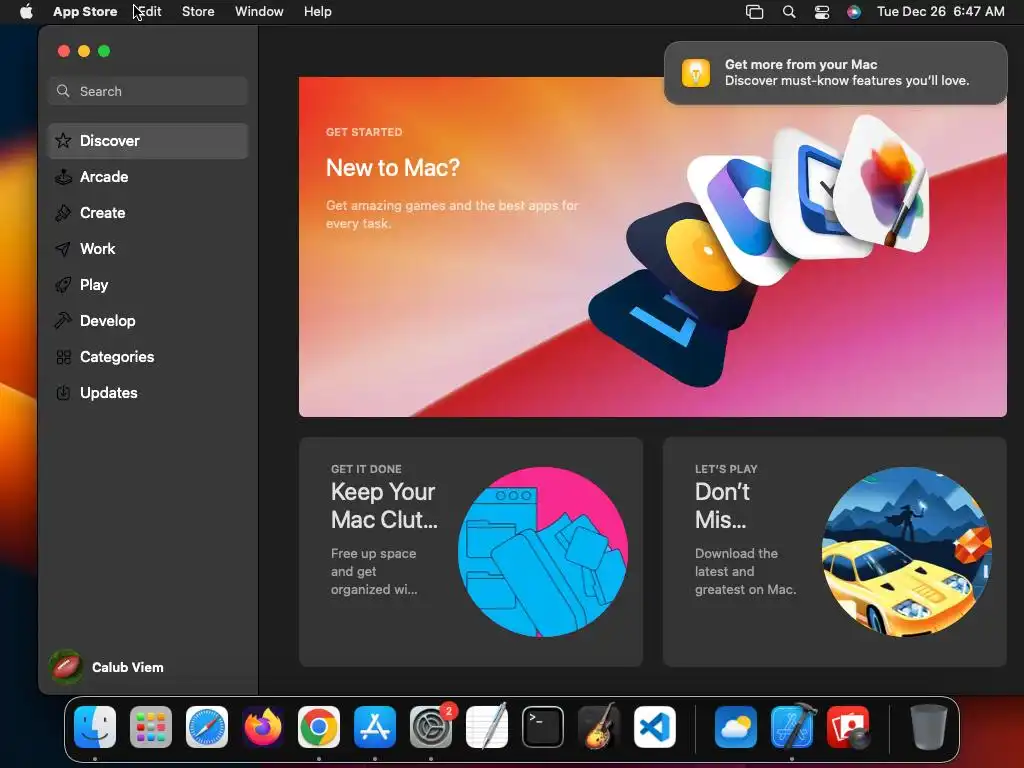Open the Keep Your Mac Clutter-free card
The width and height of the screenshot is (1024, 768).
click(x=471, y=552)
